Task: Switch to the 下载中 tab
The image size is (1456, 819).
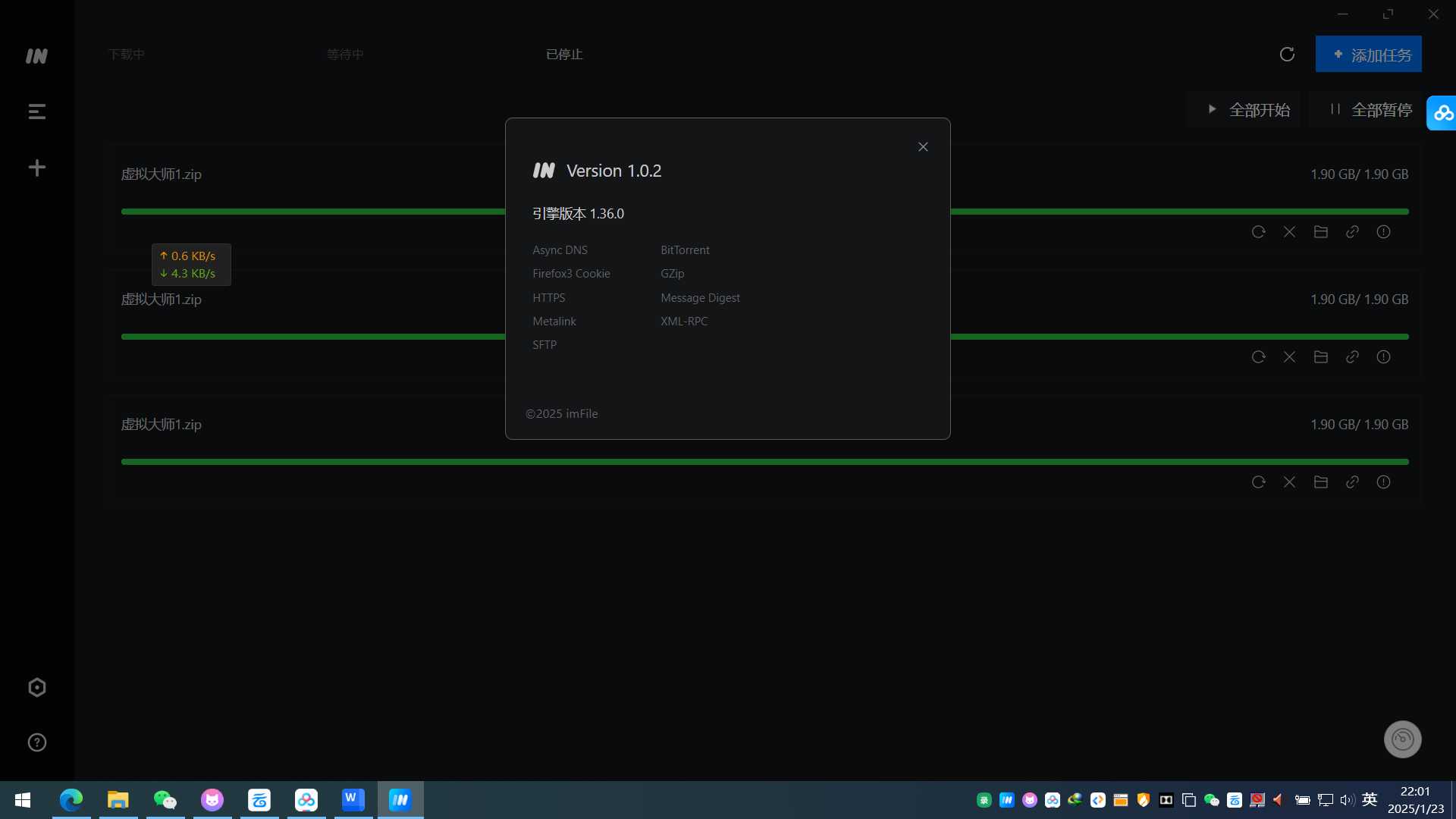Action: point(126,55)
